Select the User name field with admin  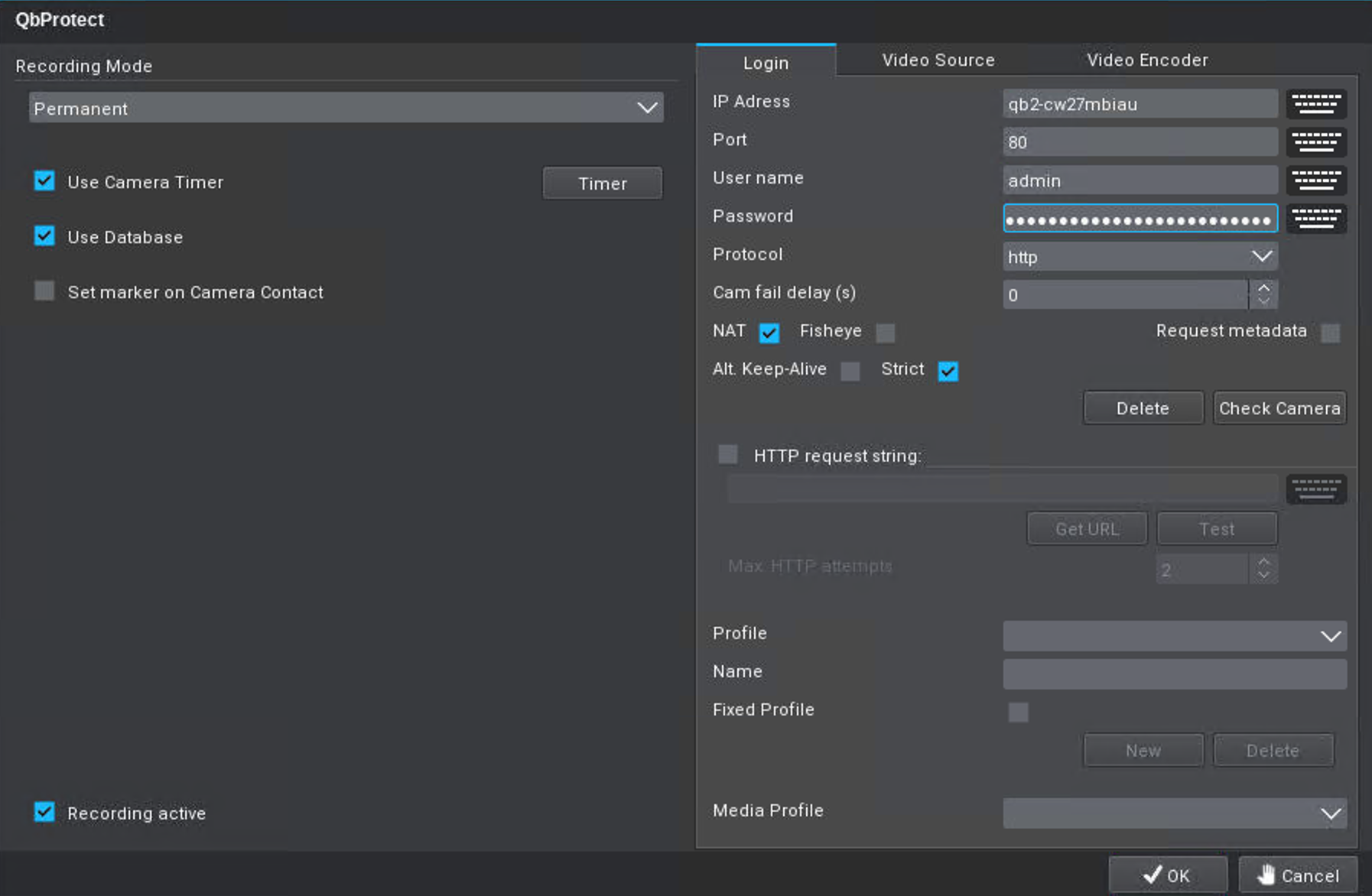tap(1140, 180)
